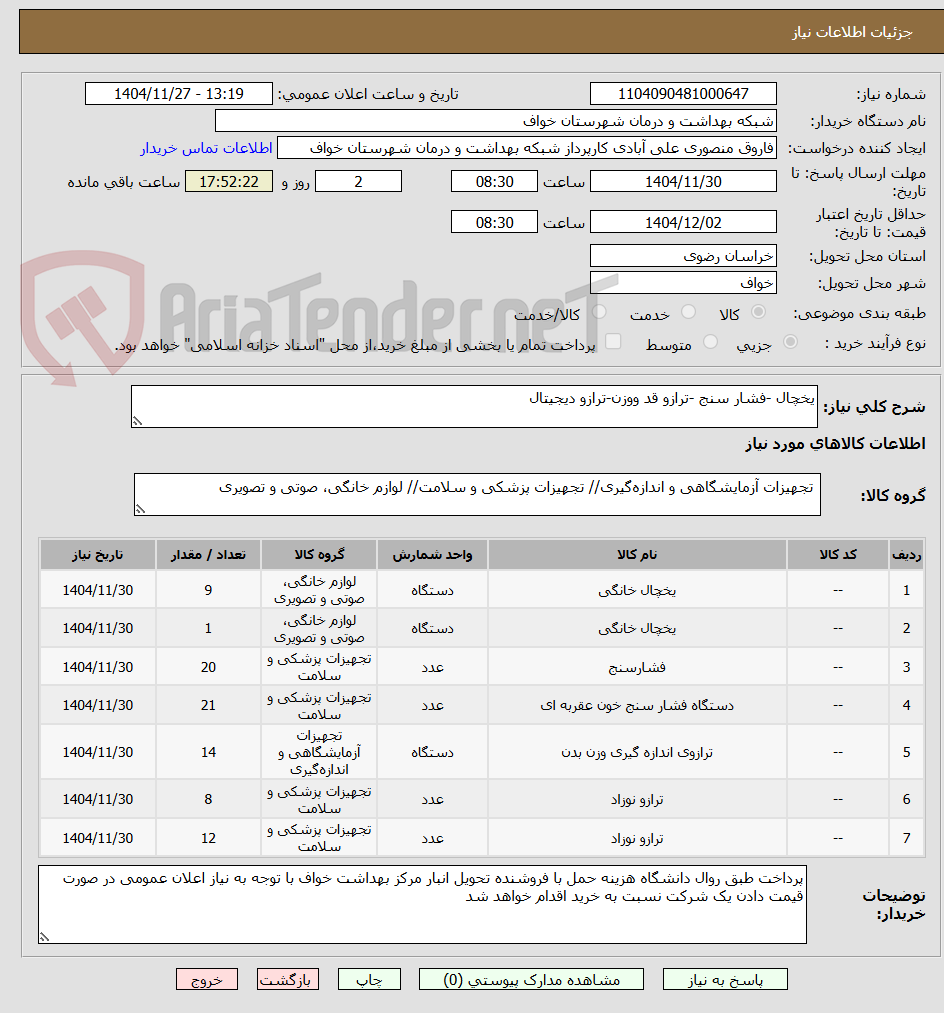This screenshot has width=944, height=1013.
Task: Select the متوسط purchase type radio
Action: tap(710, 342)
